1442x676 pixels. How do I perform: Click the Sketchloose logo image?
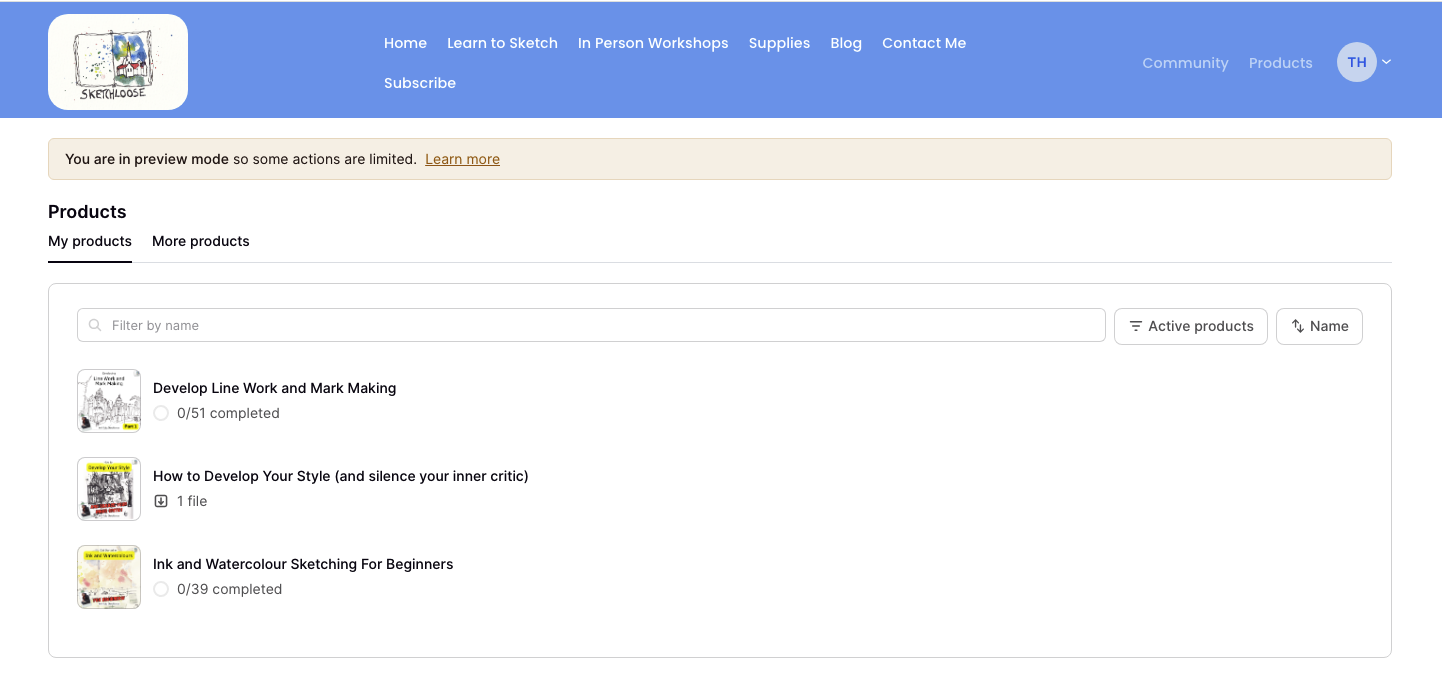(118, 62)
